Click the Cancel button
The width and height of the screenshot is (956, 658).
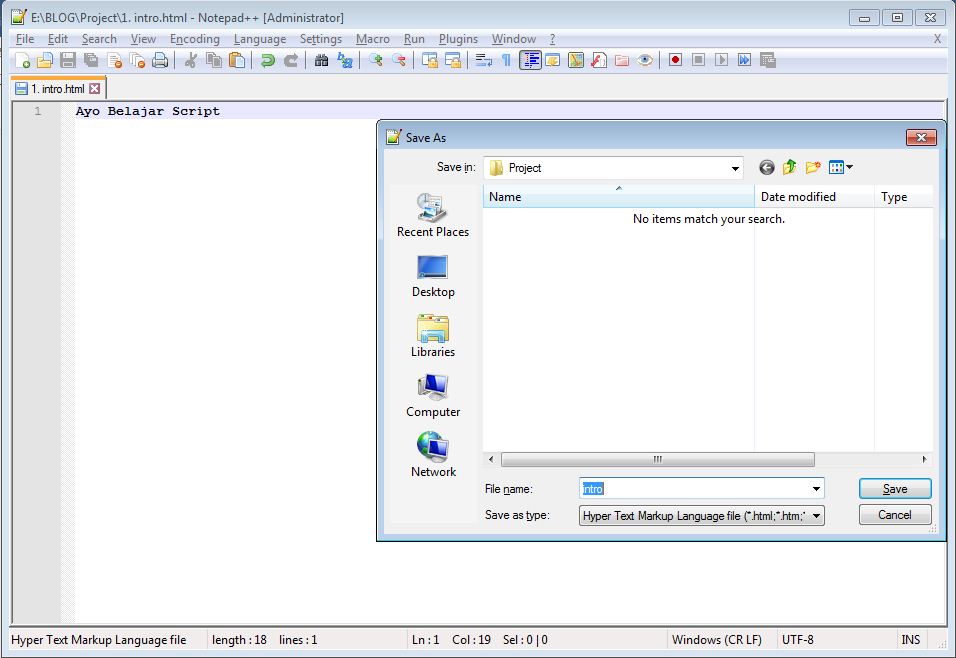point(895,515)
